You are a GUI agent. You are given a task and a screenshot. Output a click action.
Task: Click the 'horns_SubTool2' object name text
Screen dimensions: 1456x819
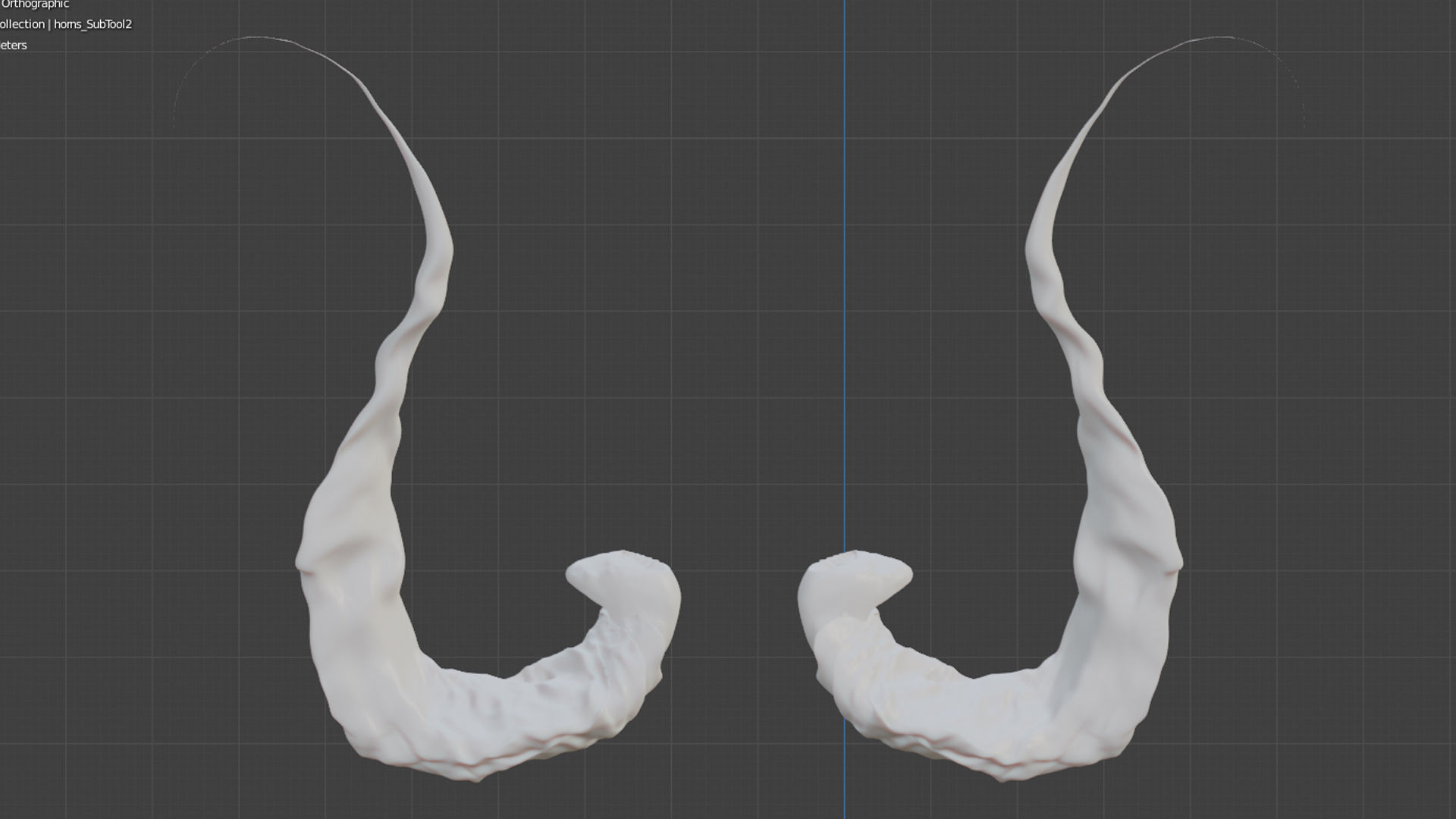click(93, 24)
